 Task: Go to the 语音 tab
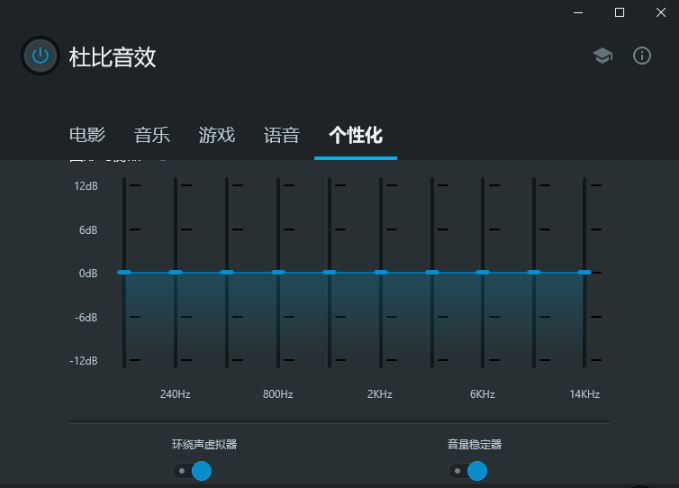(x=282, y=135)
